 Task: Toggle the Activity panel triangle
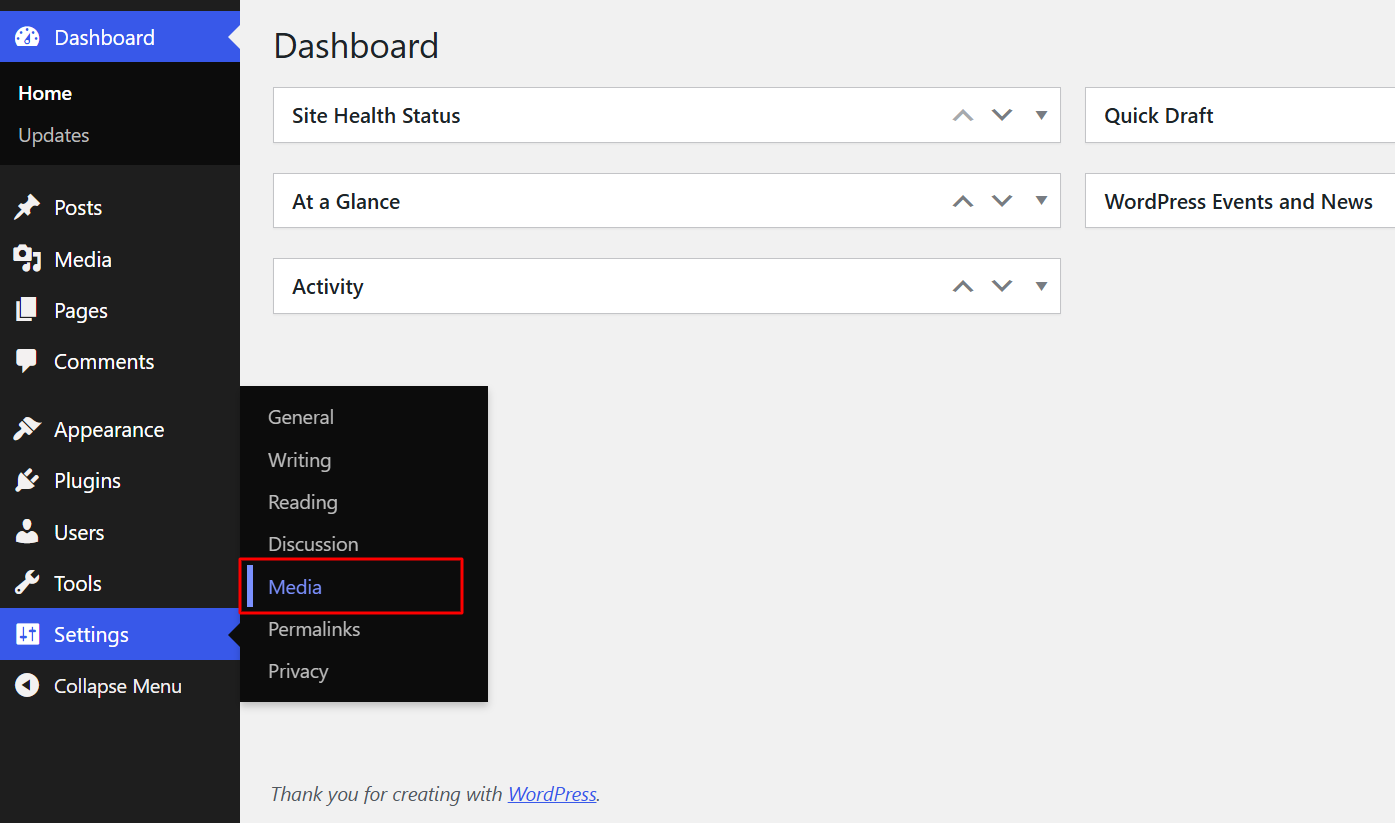click(x=1041, y=286)
